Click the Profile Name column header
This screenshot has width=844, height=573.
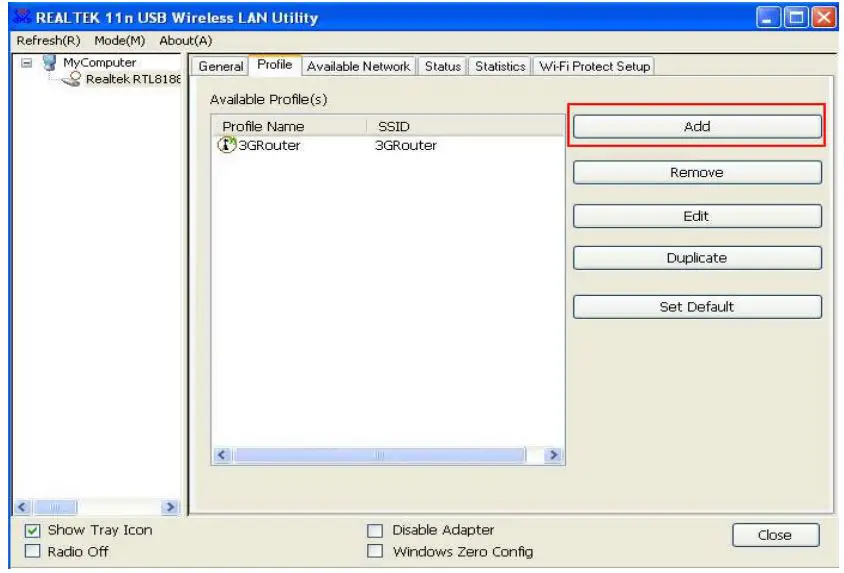(289, 126)
